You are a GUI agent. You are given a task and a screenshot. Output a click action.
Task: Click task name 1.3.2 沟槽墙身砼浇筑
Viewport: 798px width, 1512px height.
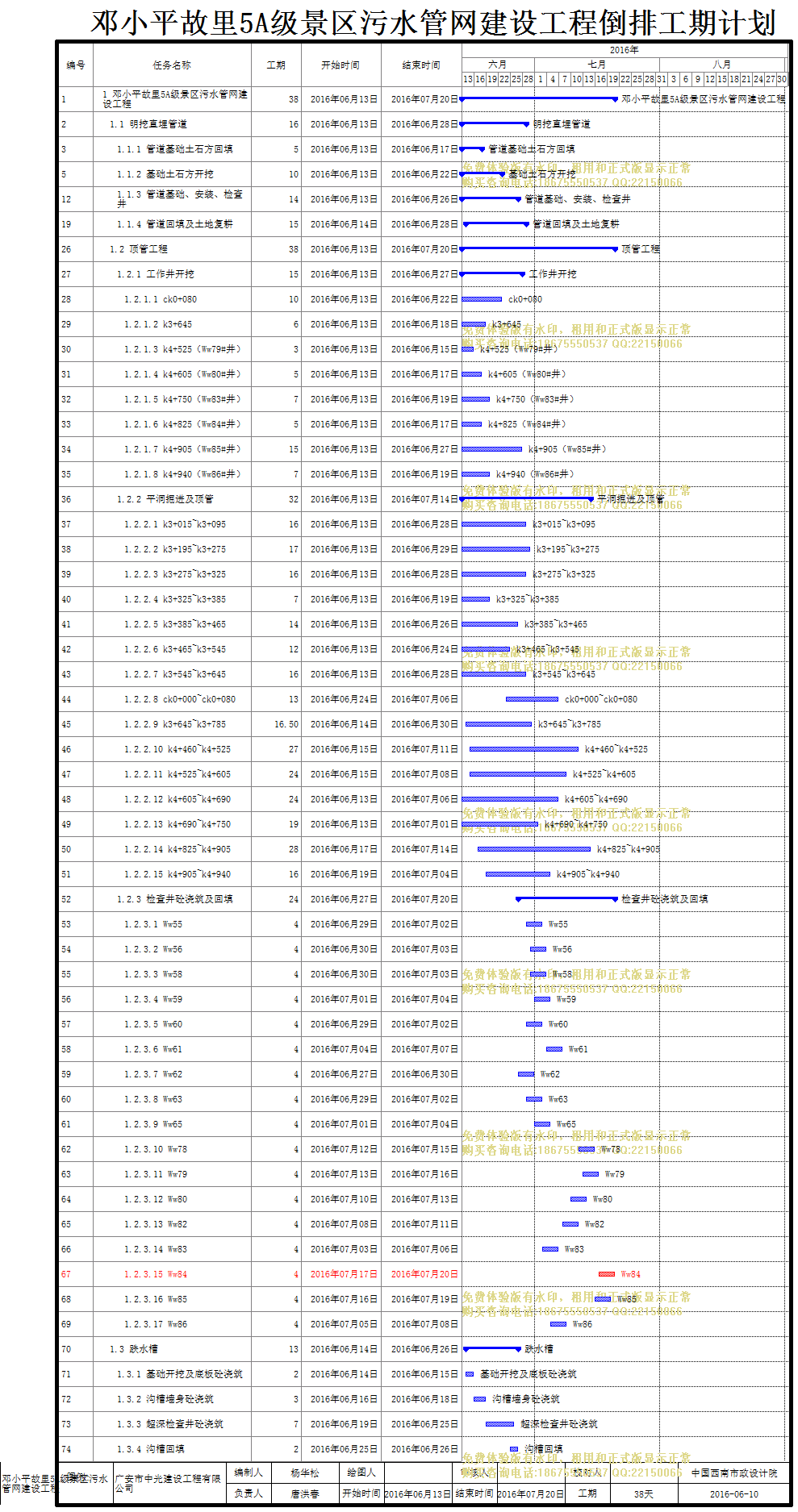click(165, 1399)
